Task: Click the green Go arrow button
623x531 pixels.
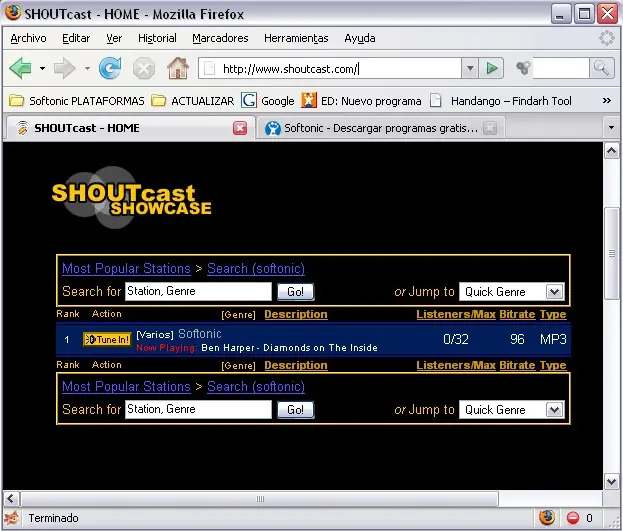Action: tap(492, 69)
